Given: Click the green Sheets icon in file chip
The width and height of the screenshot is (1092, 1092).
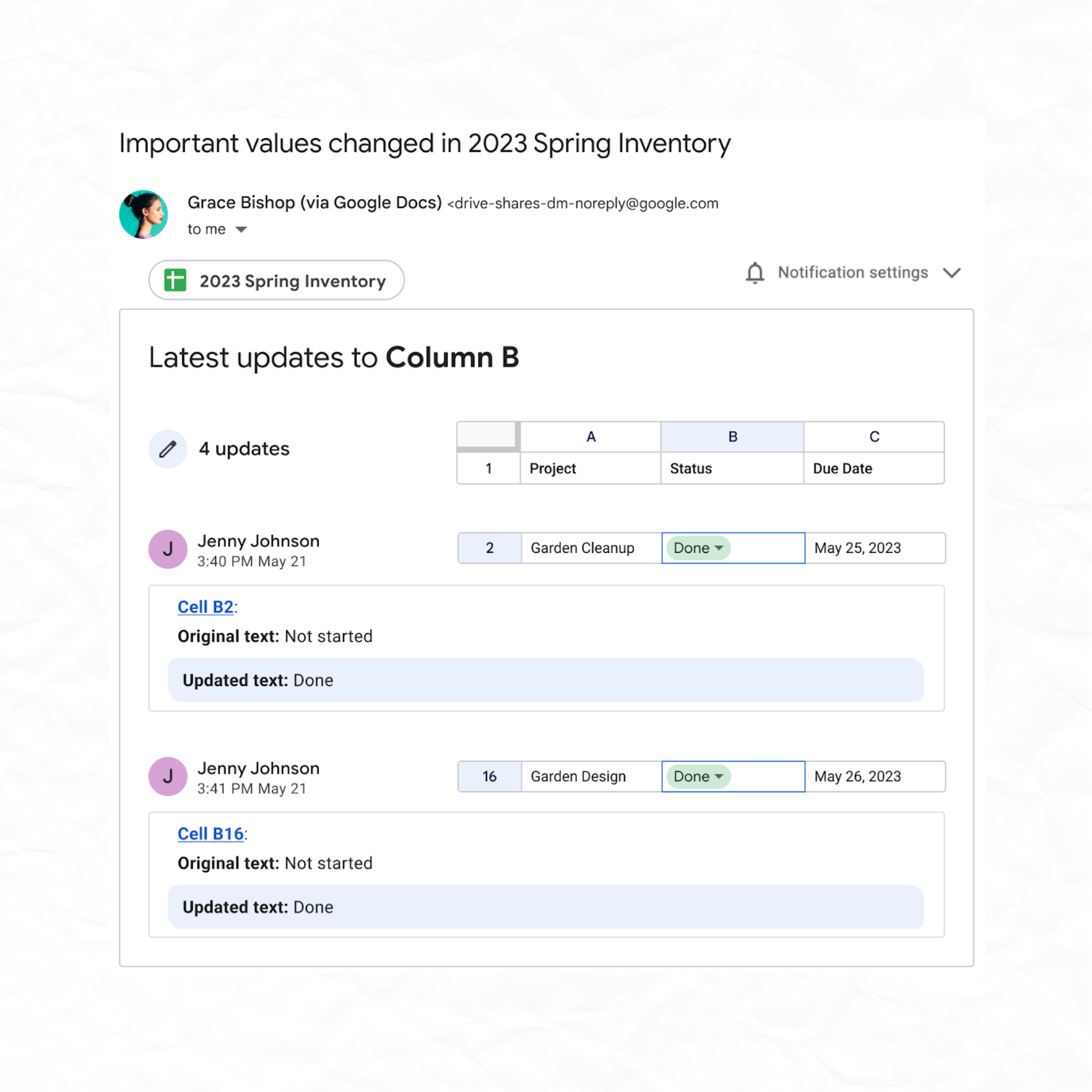Looking at the screenshot, I should tap(175, 280).
